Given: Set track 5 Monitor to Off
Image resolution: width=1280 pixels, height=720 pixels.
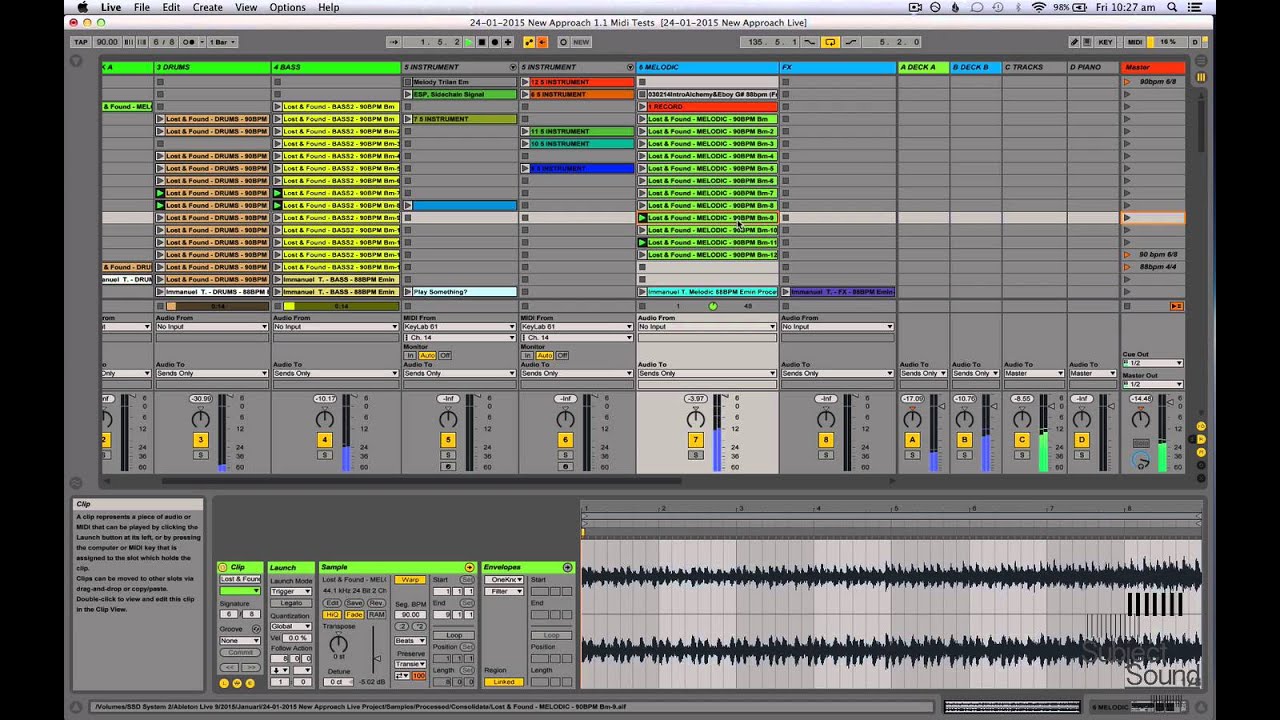Looking at the screenshot, I should tap(445, 355).
